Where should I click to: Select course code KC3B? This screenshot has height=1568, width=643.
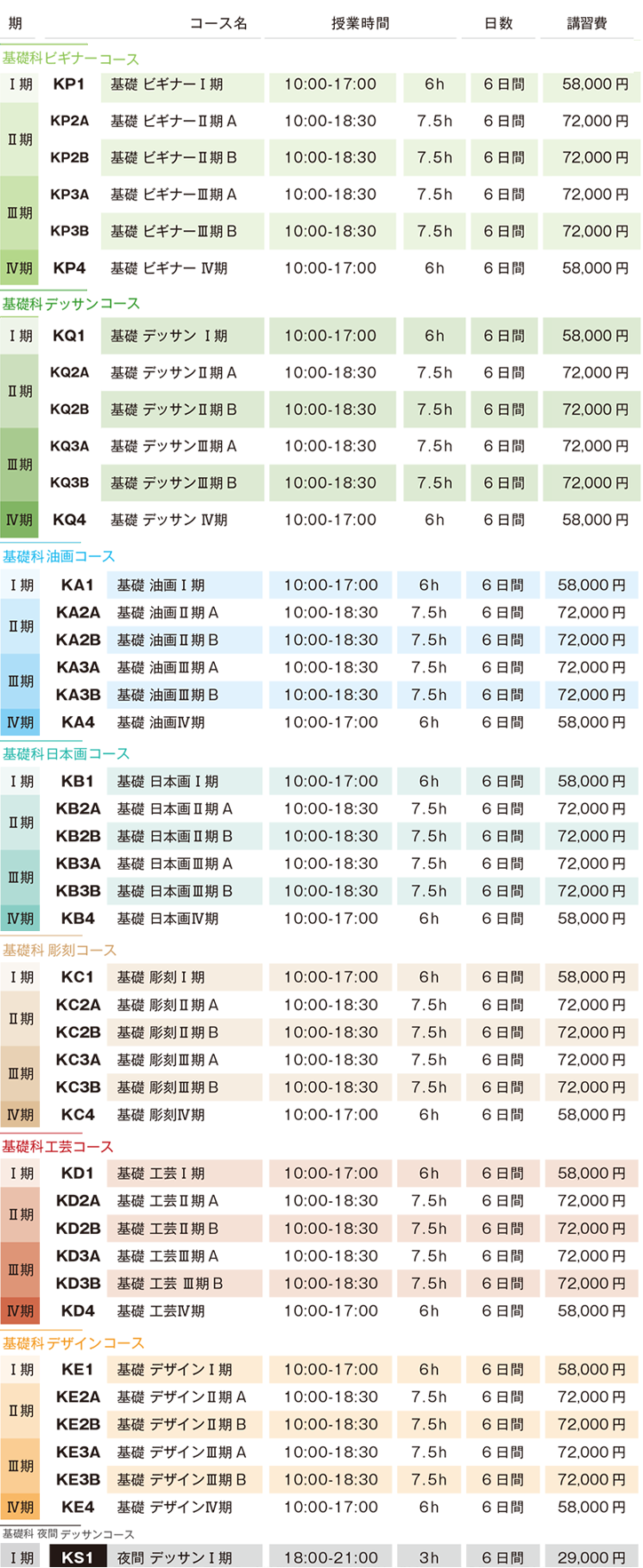78,1087
